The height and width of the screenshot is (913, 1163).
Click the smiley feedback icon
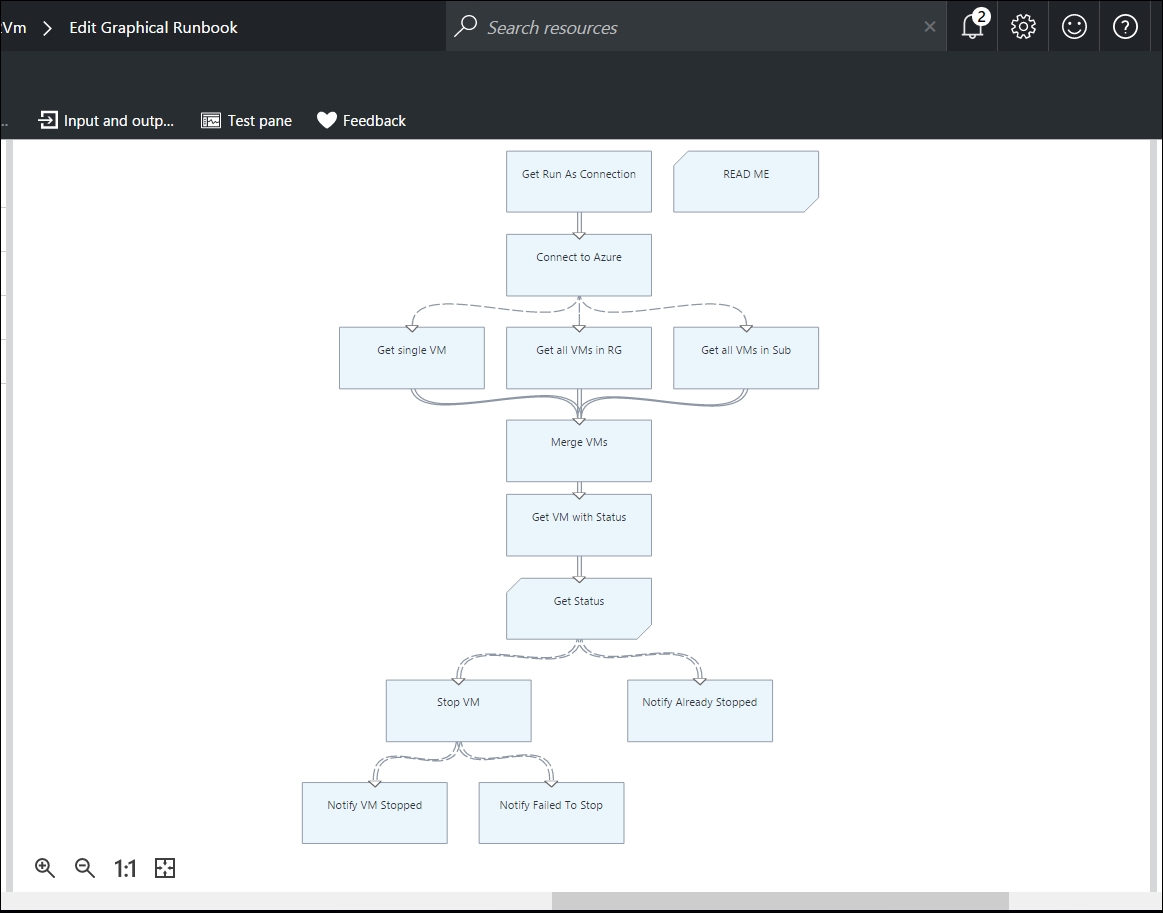pos(1074,27)
